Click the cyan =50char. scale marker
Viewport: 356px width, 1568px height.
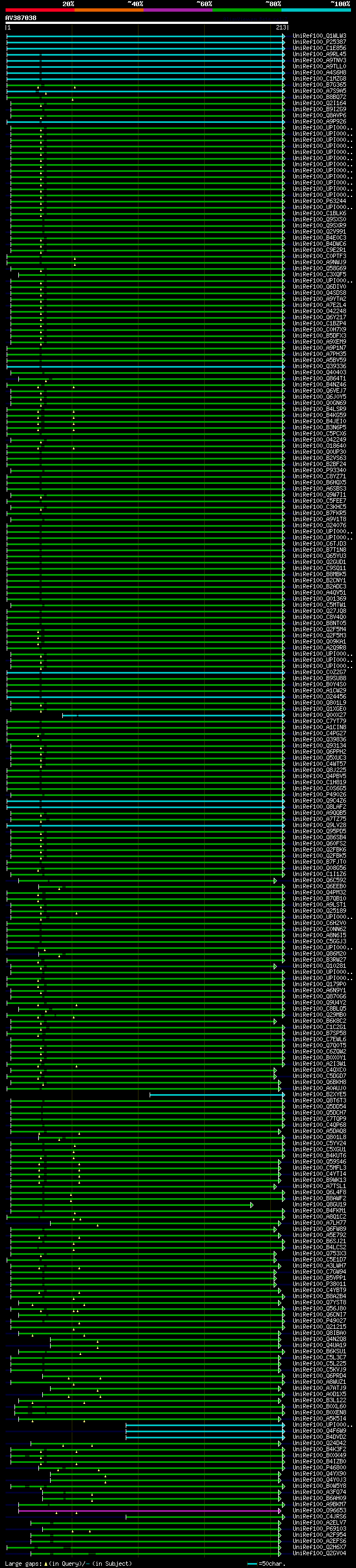pyautogui.click(x=252, y=1564)
